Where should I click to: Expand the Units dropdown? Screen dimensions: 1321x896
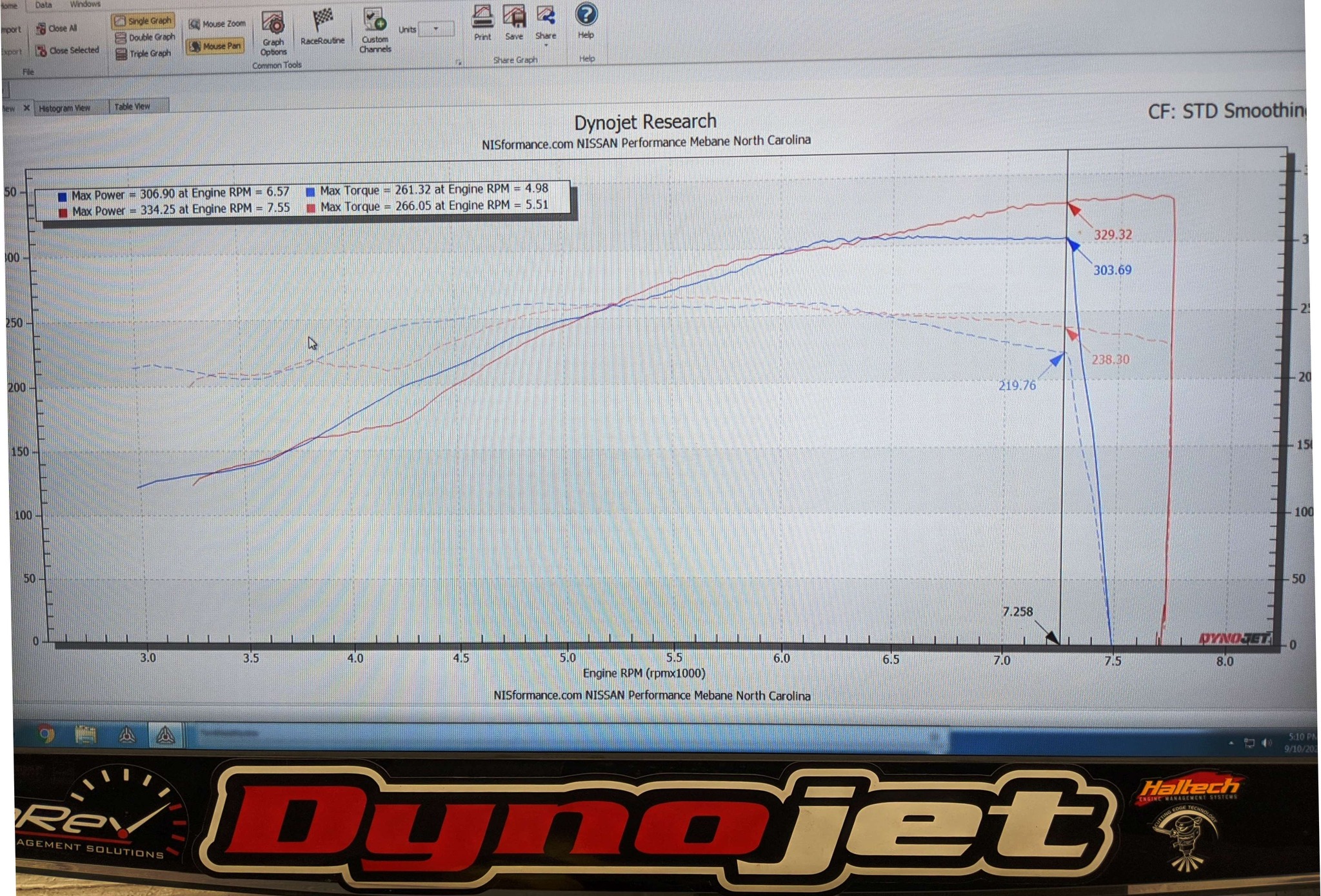point(437,28)
